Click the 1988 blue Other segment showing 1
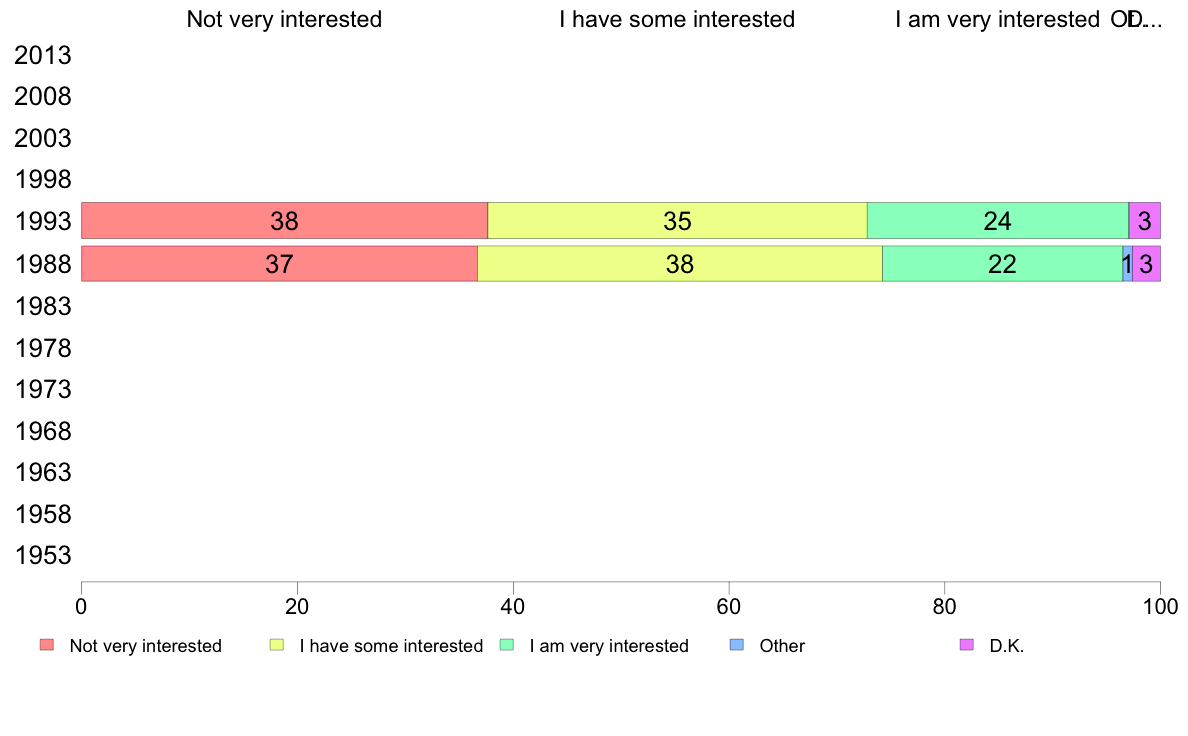The width and height of the screenshot is (1188, 736). coord(1127,264)
